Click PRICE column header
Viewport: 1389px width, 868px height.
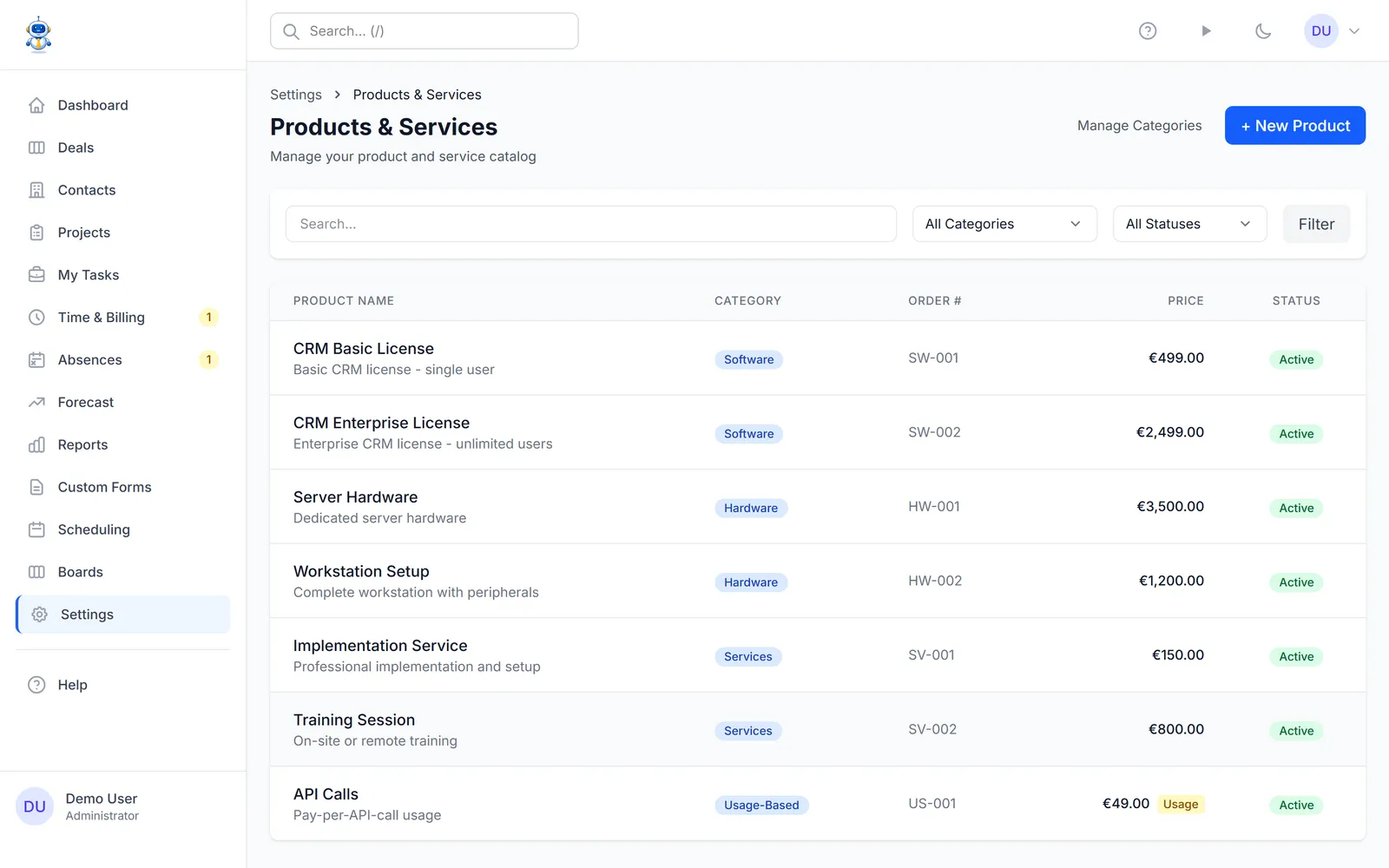tap(1185, 300)
